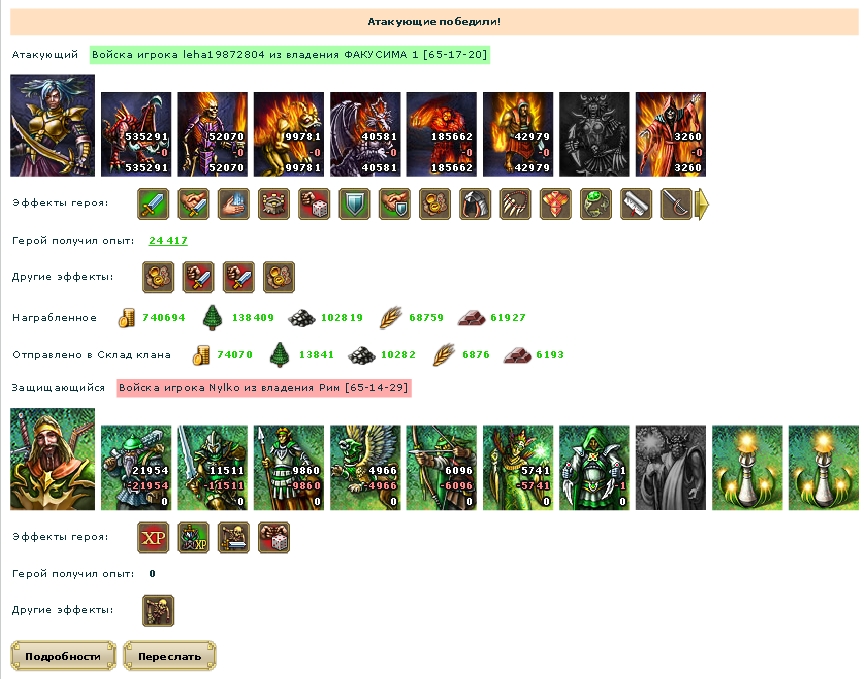Click the Переслать button
865x679 pixels.
click(x=169, y=656)
